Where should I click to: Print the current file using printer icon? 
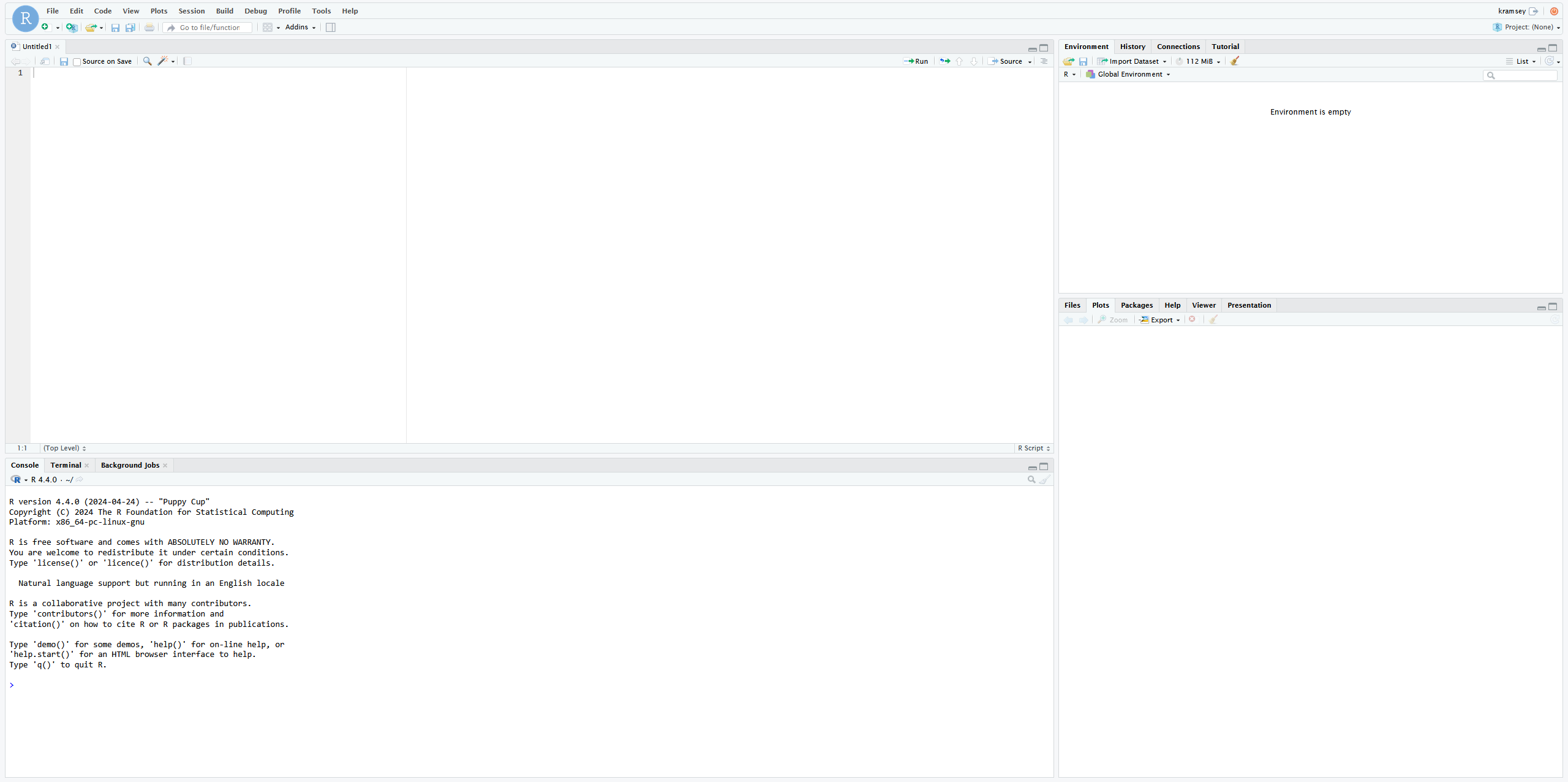coord(149,28)
